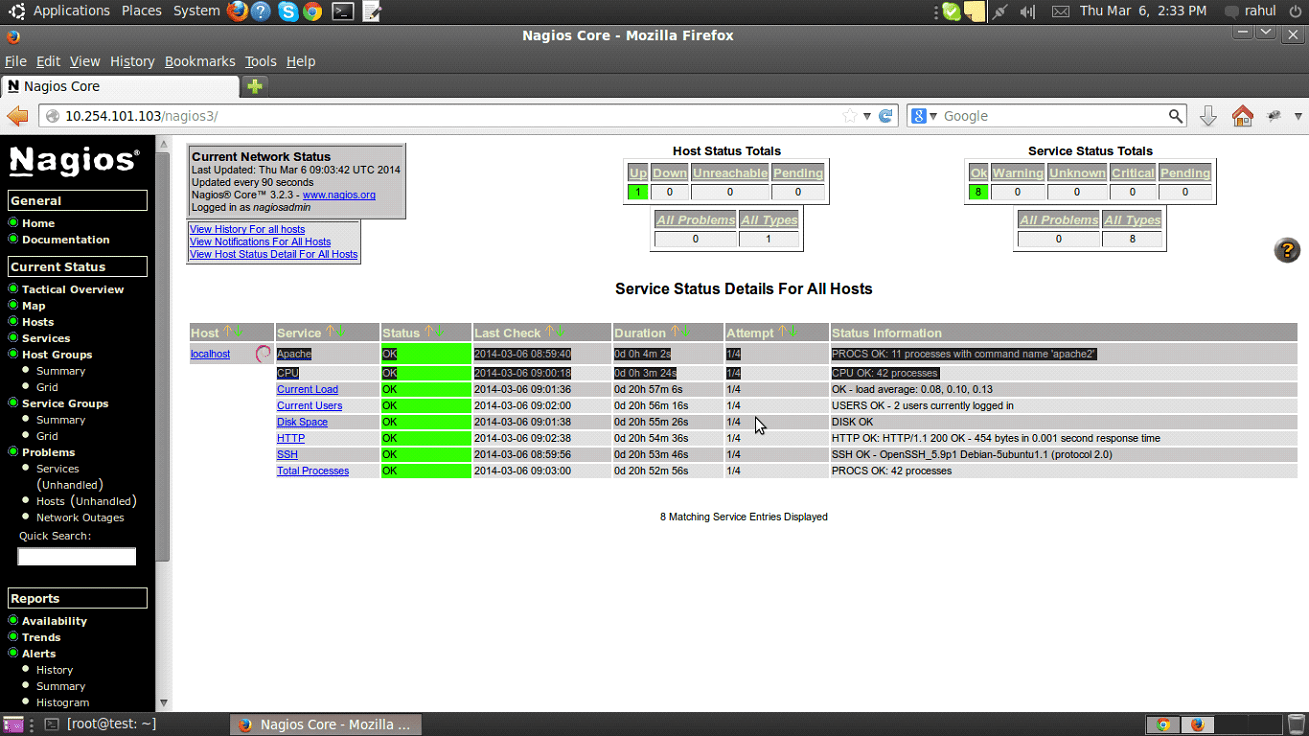This screenshot has height=736, width=1309.
Task: Open the Places menu
Action: click(141, 11)
